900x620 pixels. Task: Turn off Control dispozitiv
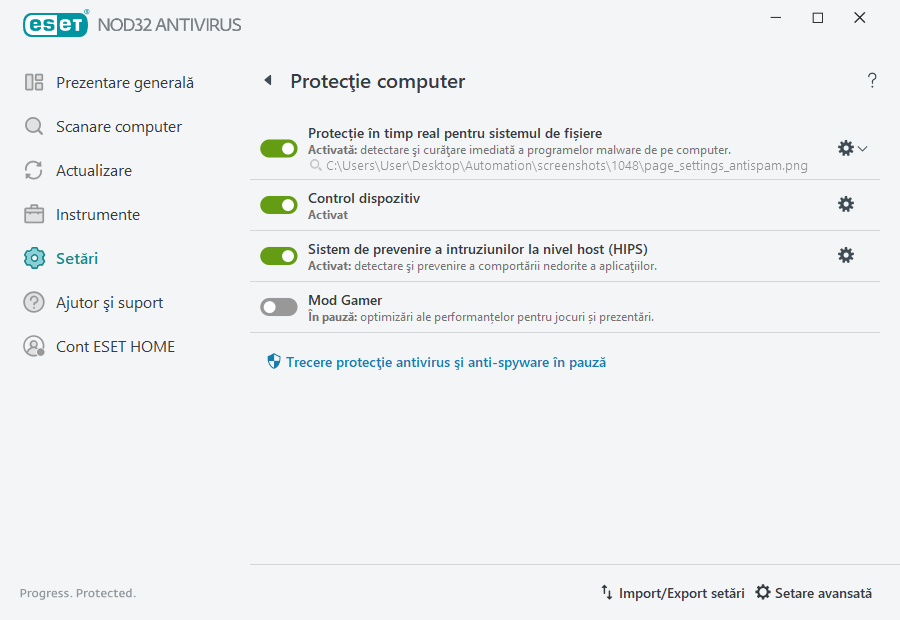click(x=278, y=205)
